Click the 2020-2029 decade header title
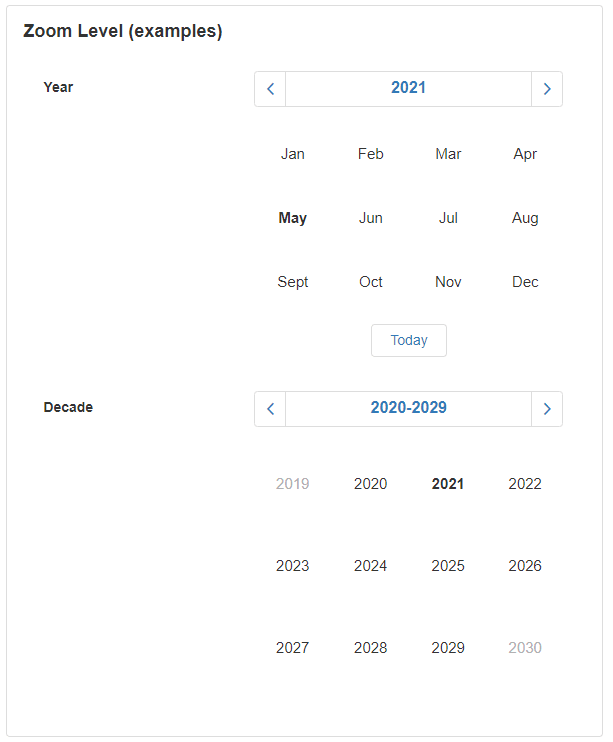Image resolution: width=613 pixels, height=742 pixels. pos(408,408)
